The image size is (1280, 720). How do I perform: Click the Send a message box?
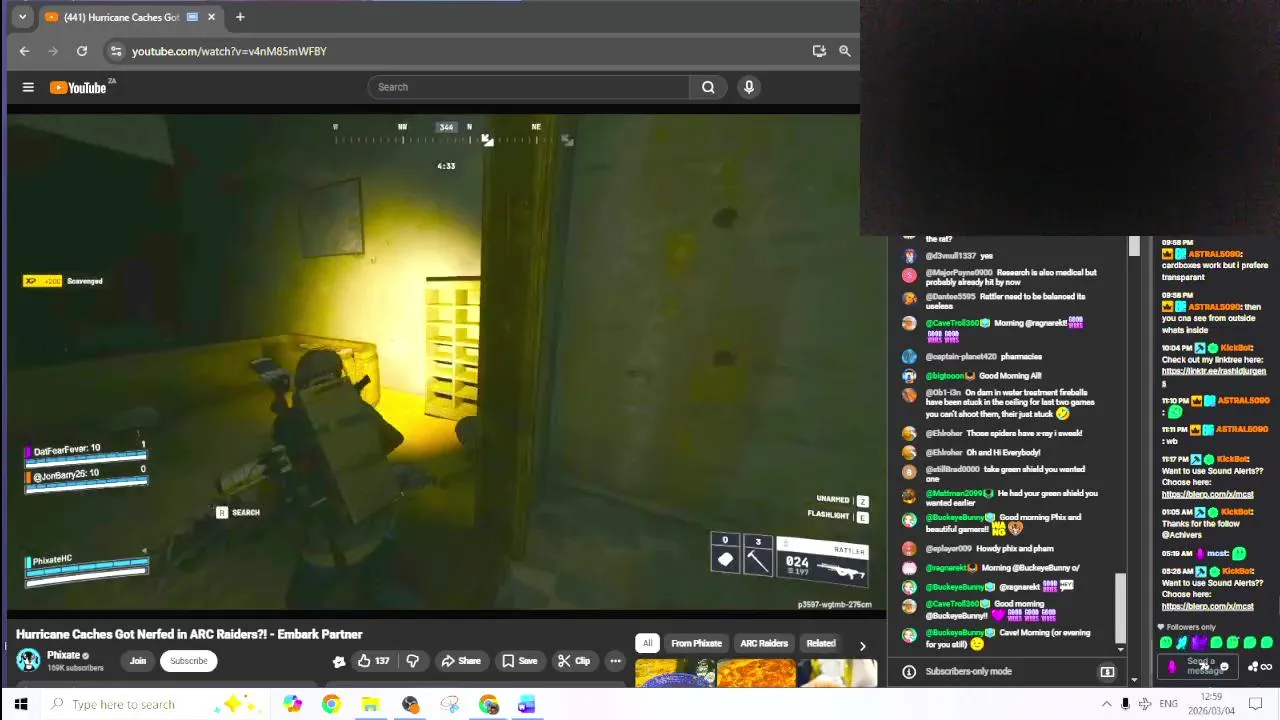[1200, 666]
